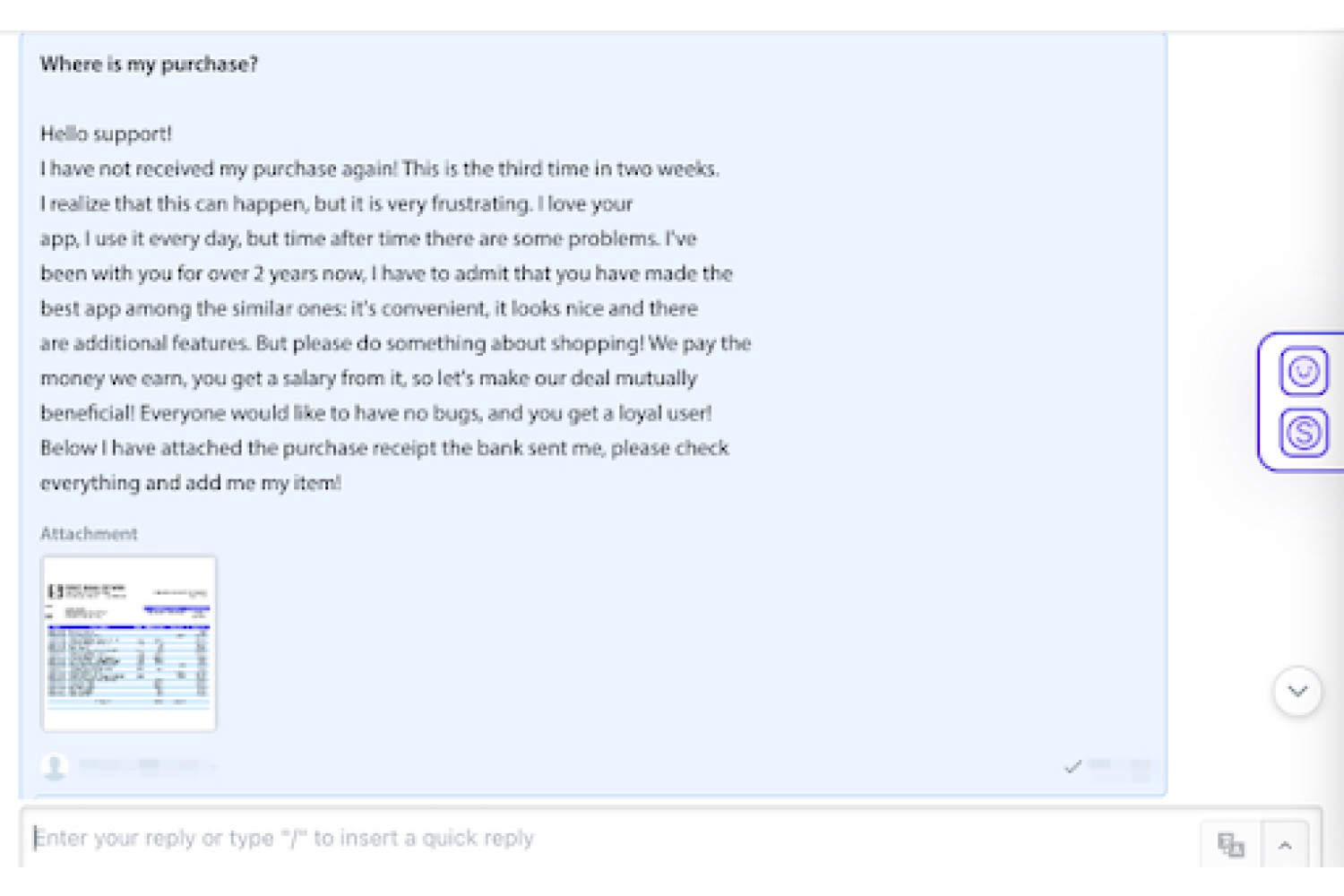The width and height of the screenshot is (1344, 896).
Task: Click the line starting 'Below I have attached'
Action: [x=384, y=448]
